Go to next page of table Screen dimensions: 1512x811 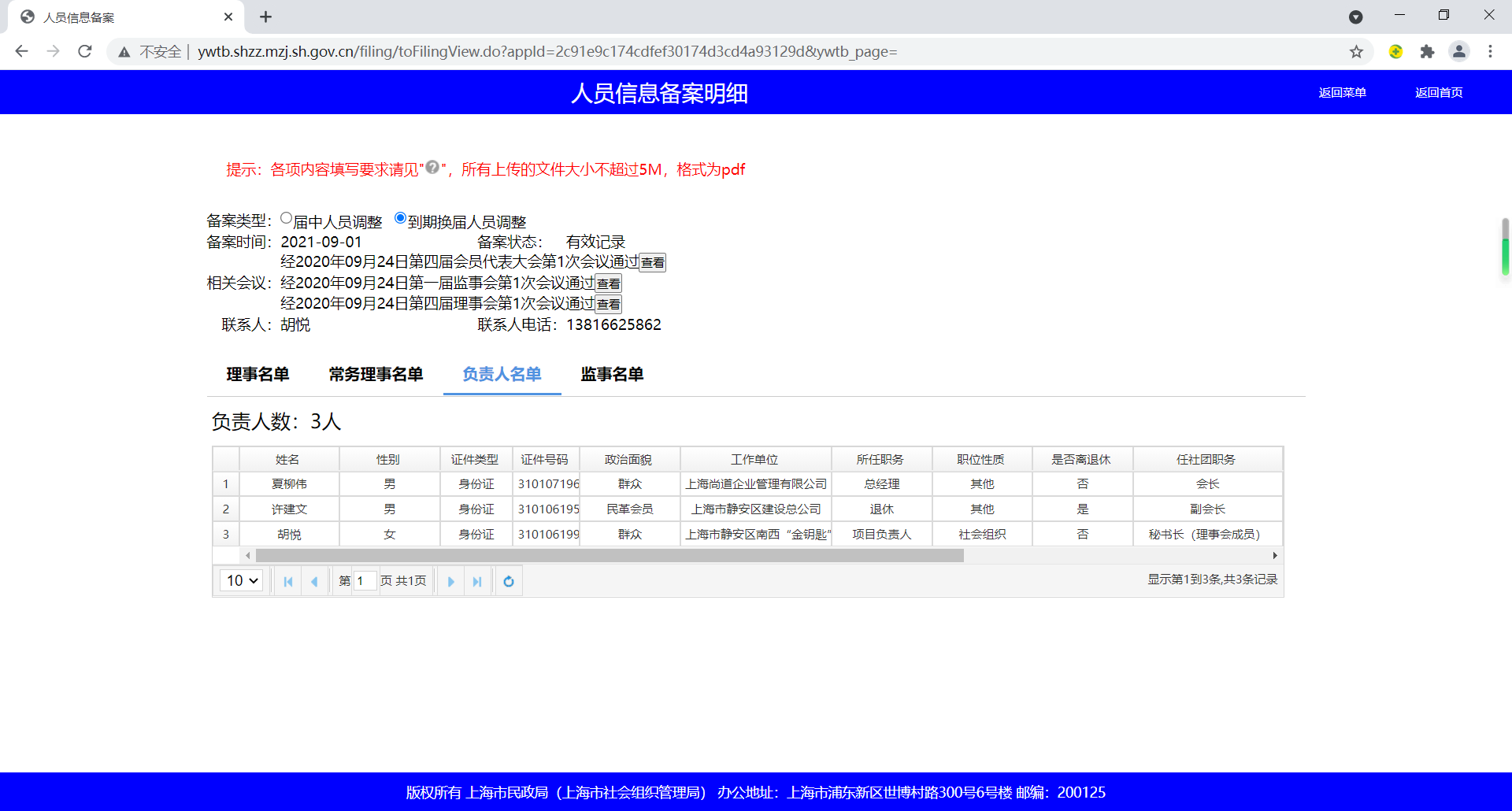click(450, 581)
